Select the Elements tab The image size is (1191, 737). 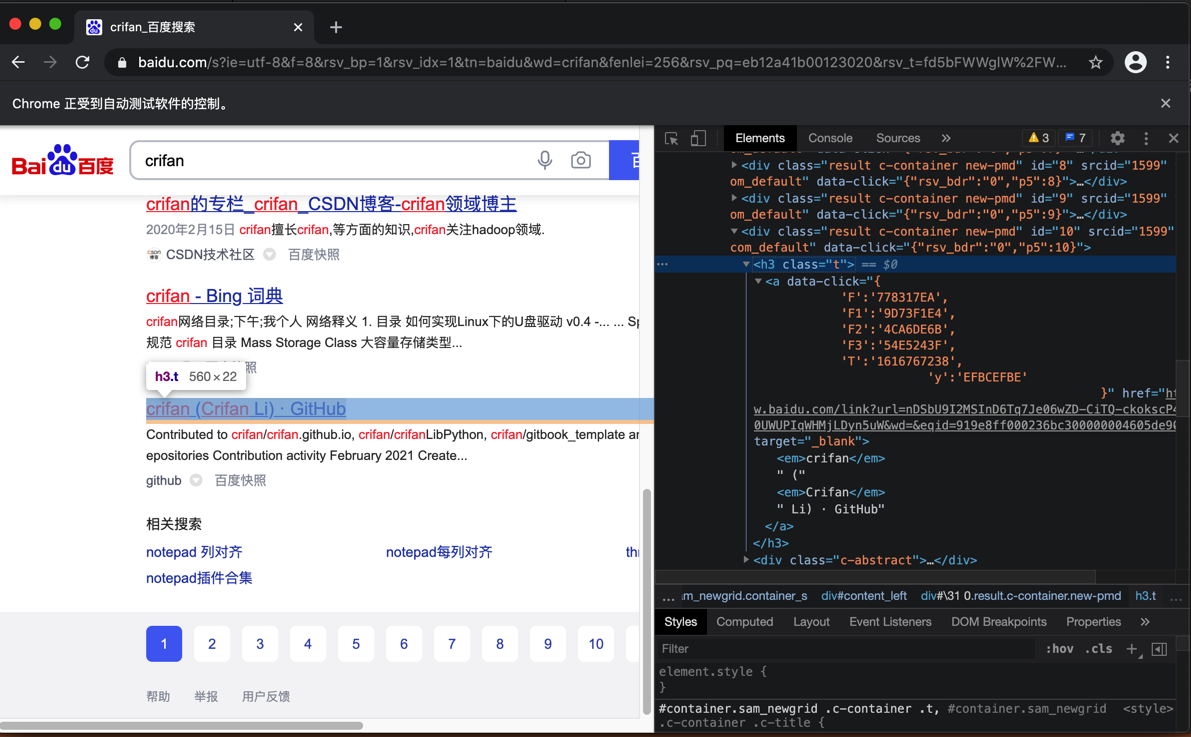pyautogui.click(x=760, y=138)
